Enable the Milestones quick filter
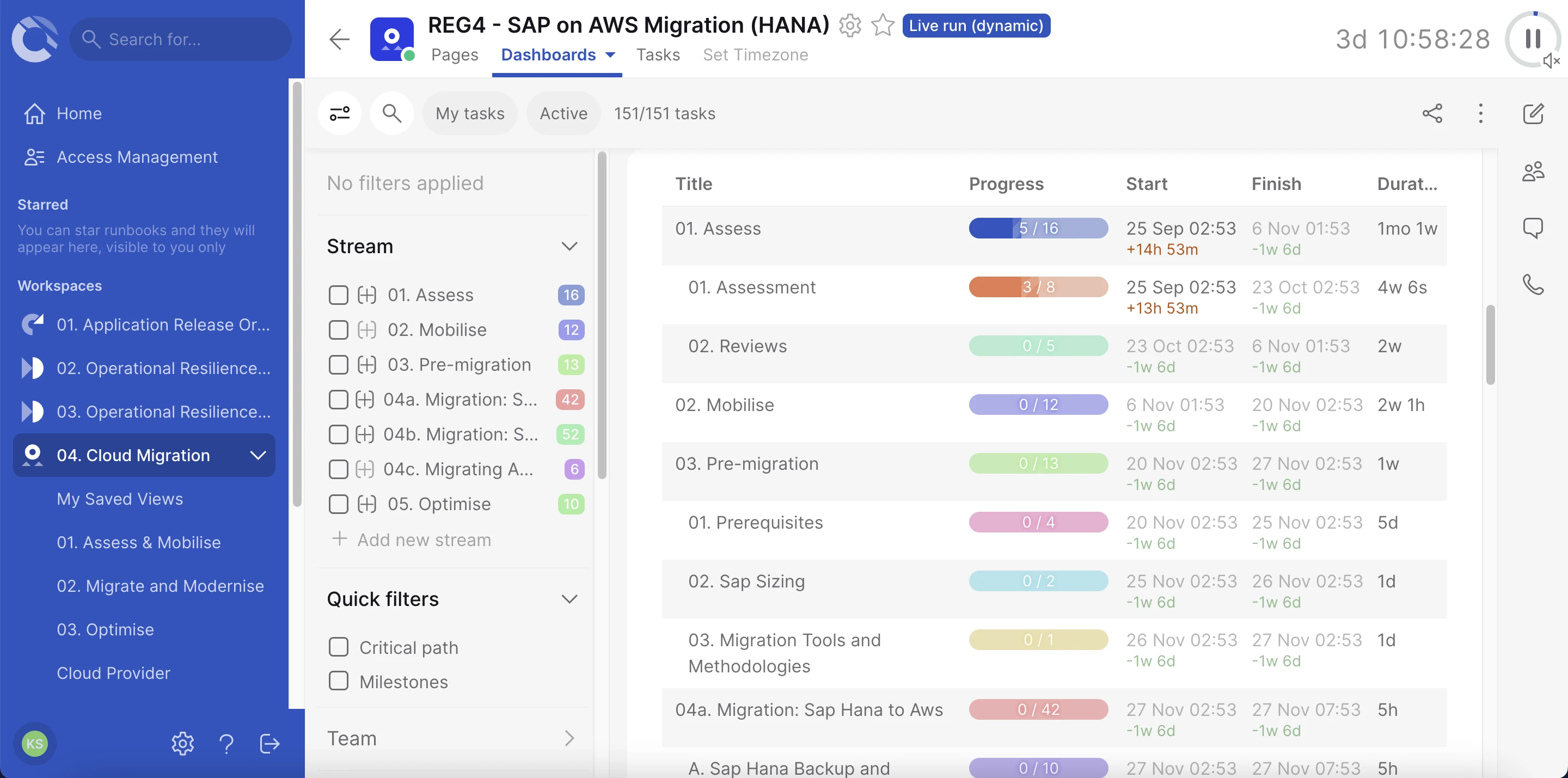The height and width of the screenshot is (778, 1568). [x=339, y=681]
